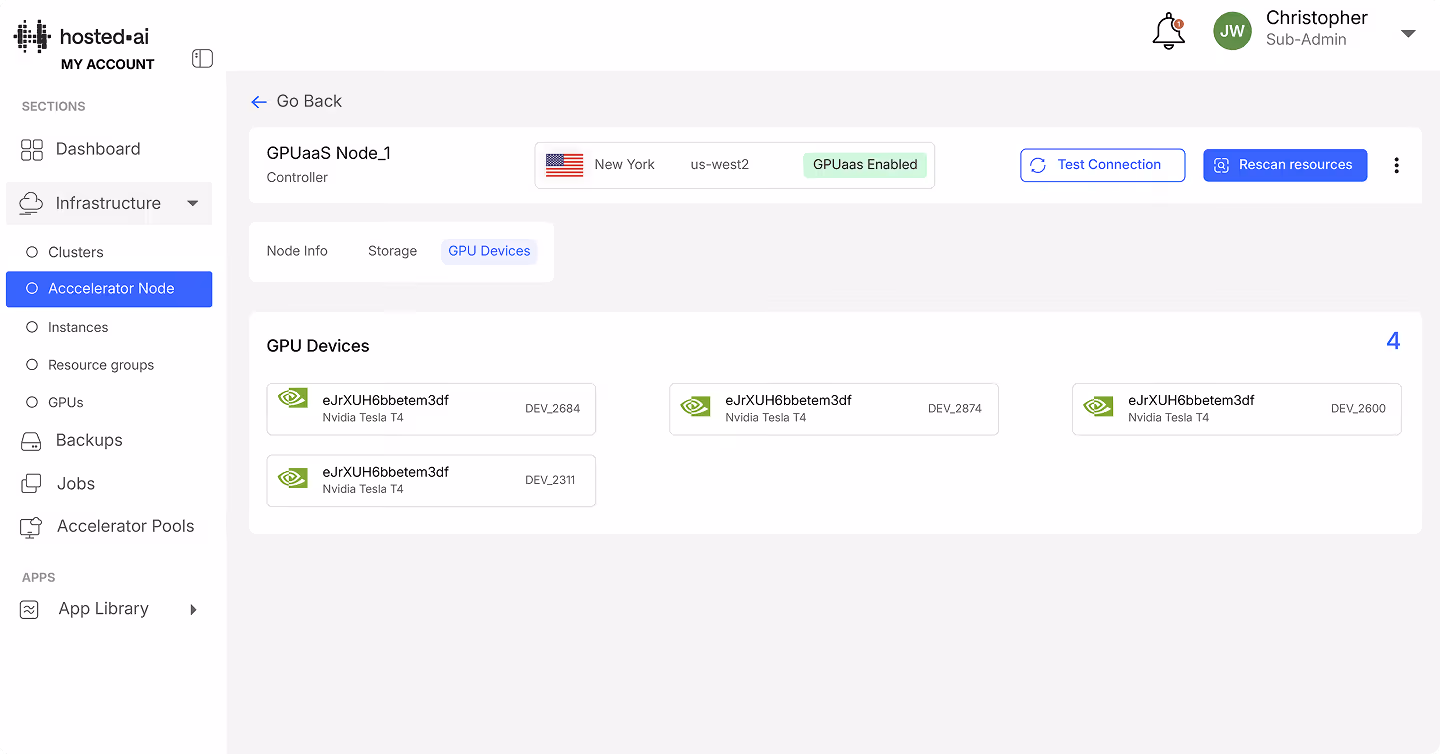Click the Jobs icon
Viewport: 1440px width, 754px height.
[x=31, y=484]
